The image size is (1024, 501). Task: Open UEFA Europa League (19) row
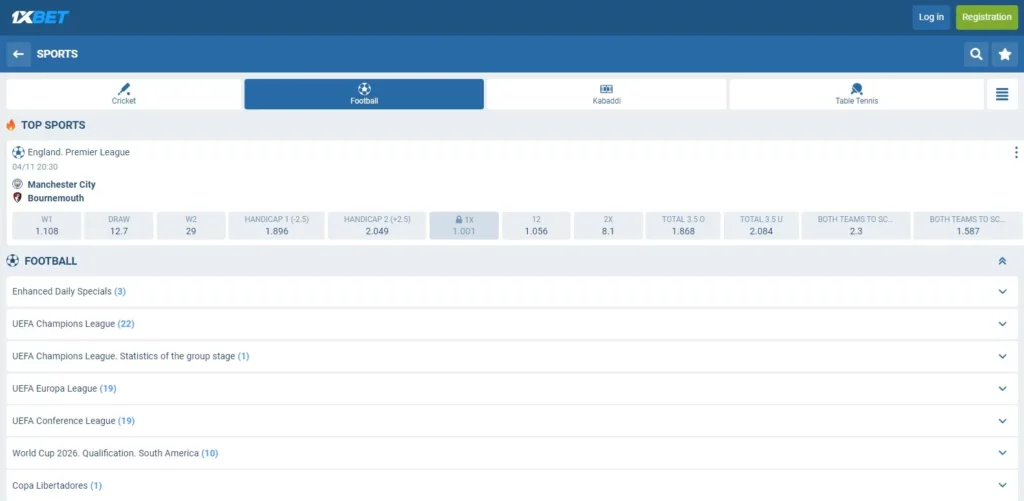tap(512, 388)
